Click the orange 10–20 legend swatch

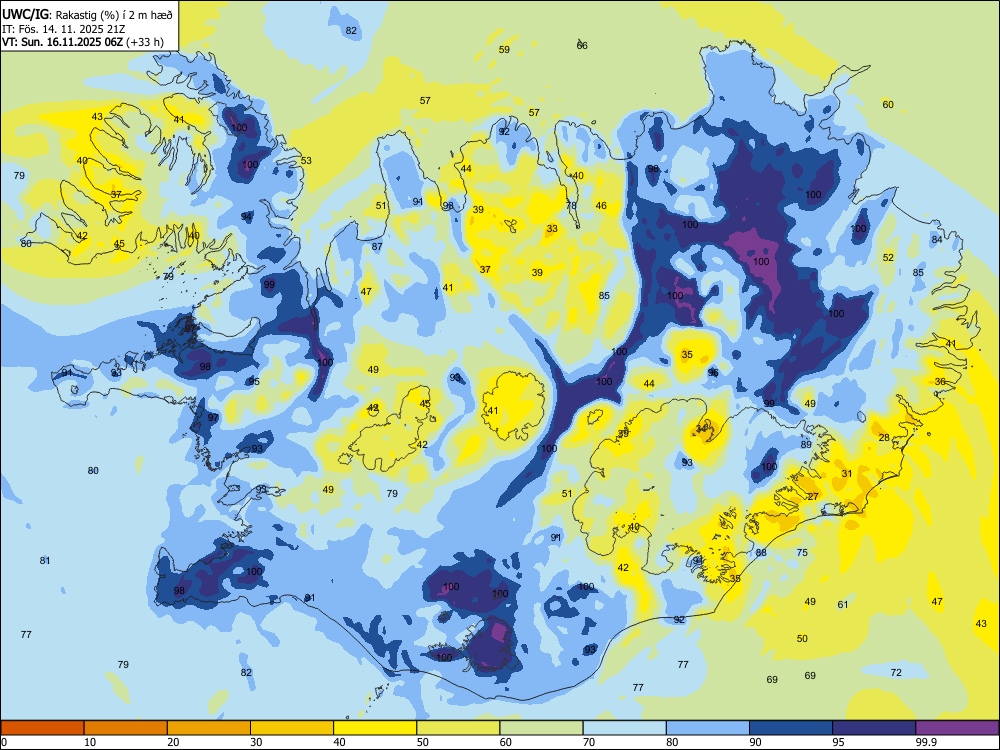(x=126, y=728)
